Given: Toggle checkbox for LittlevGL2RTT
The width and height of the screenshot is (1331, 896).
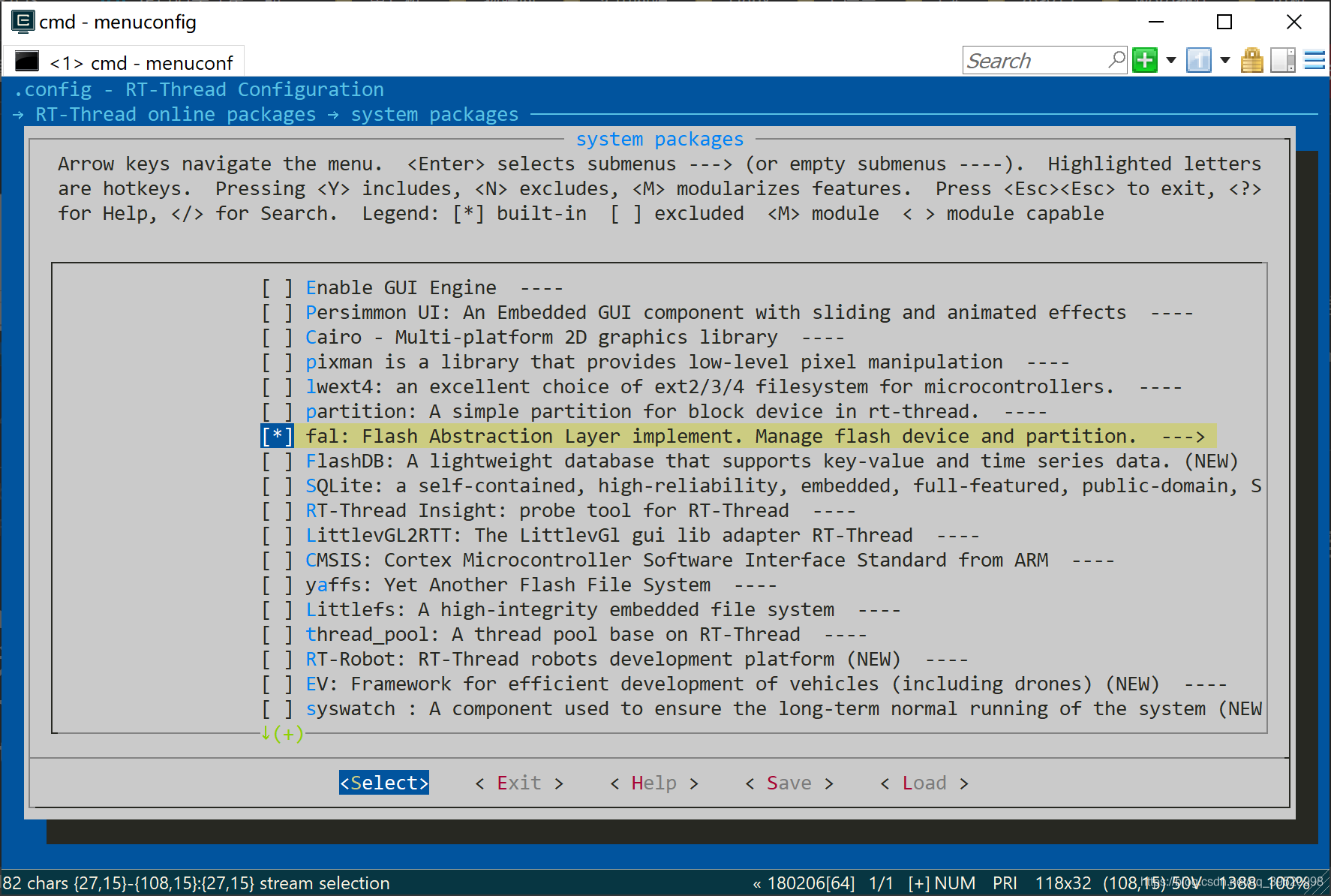Looking at the screenshot, I should point(277,536).
